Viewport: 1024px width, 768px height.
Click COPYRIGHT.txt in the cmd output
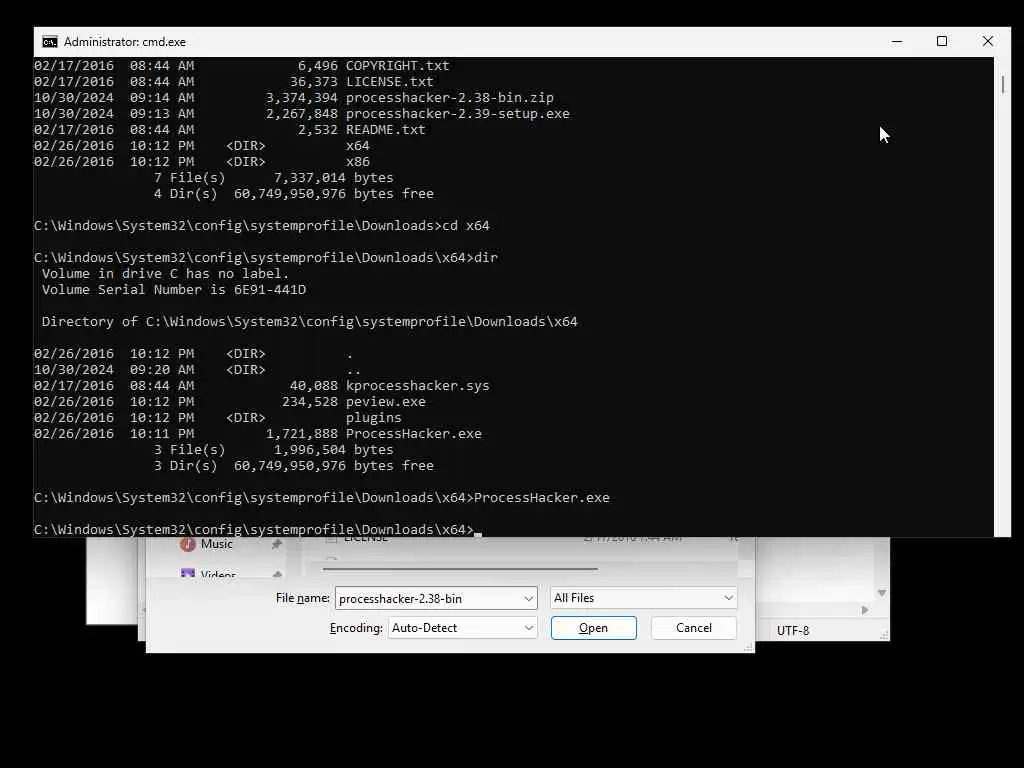397,66
